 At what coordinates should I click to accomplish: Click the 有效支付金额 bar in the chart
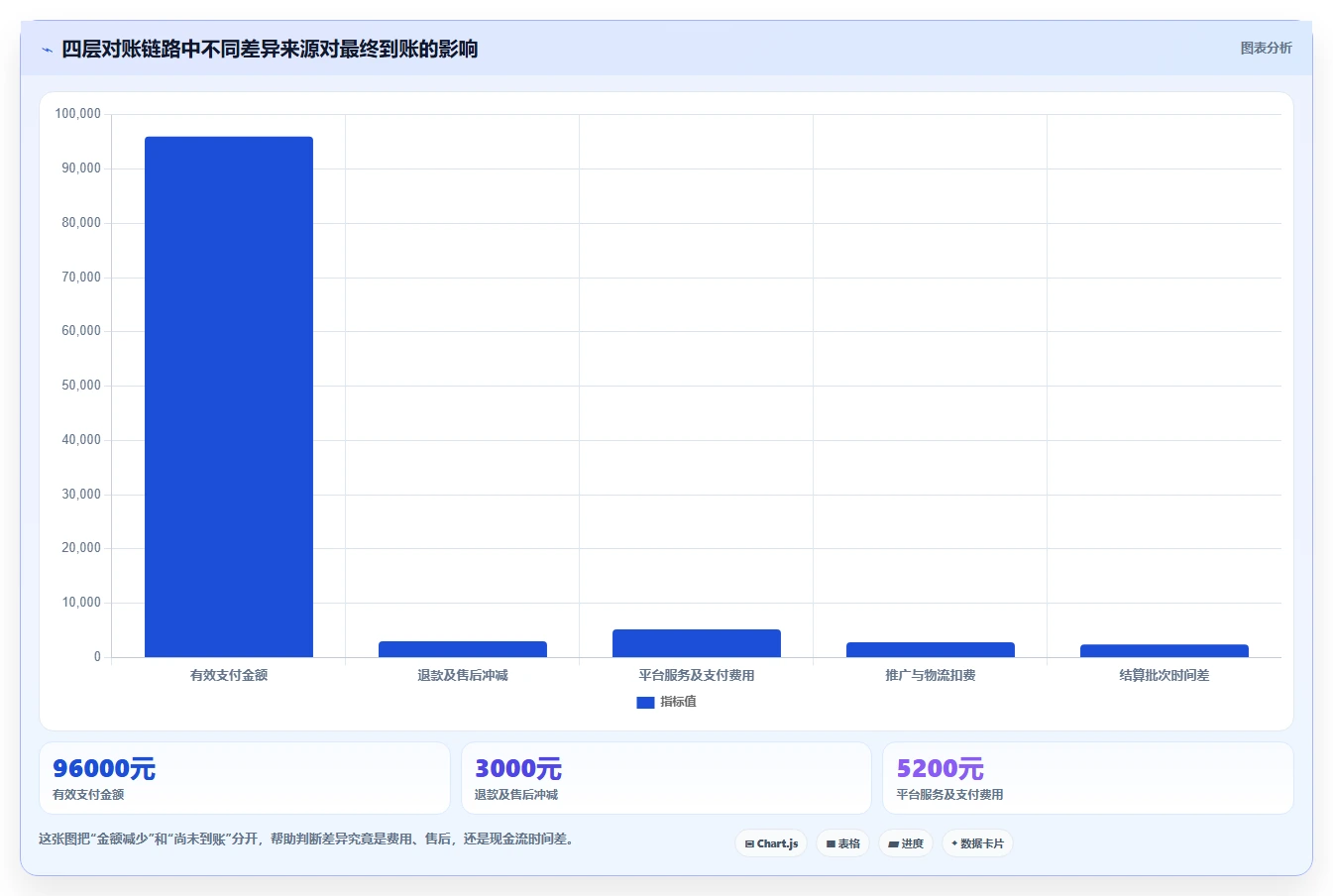pyautogui.click(x=229, y=396)
